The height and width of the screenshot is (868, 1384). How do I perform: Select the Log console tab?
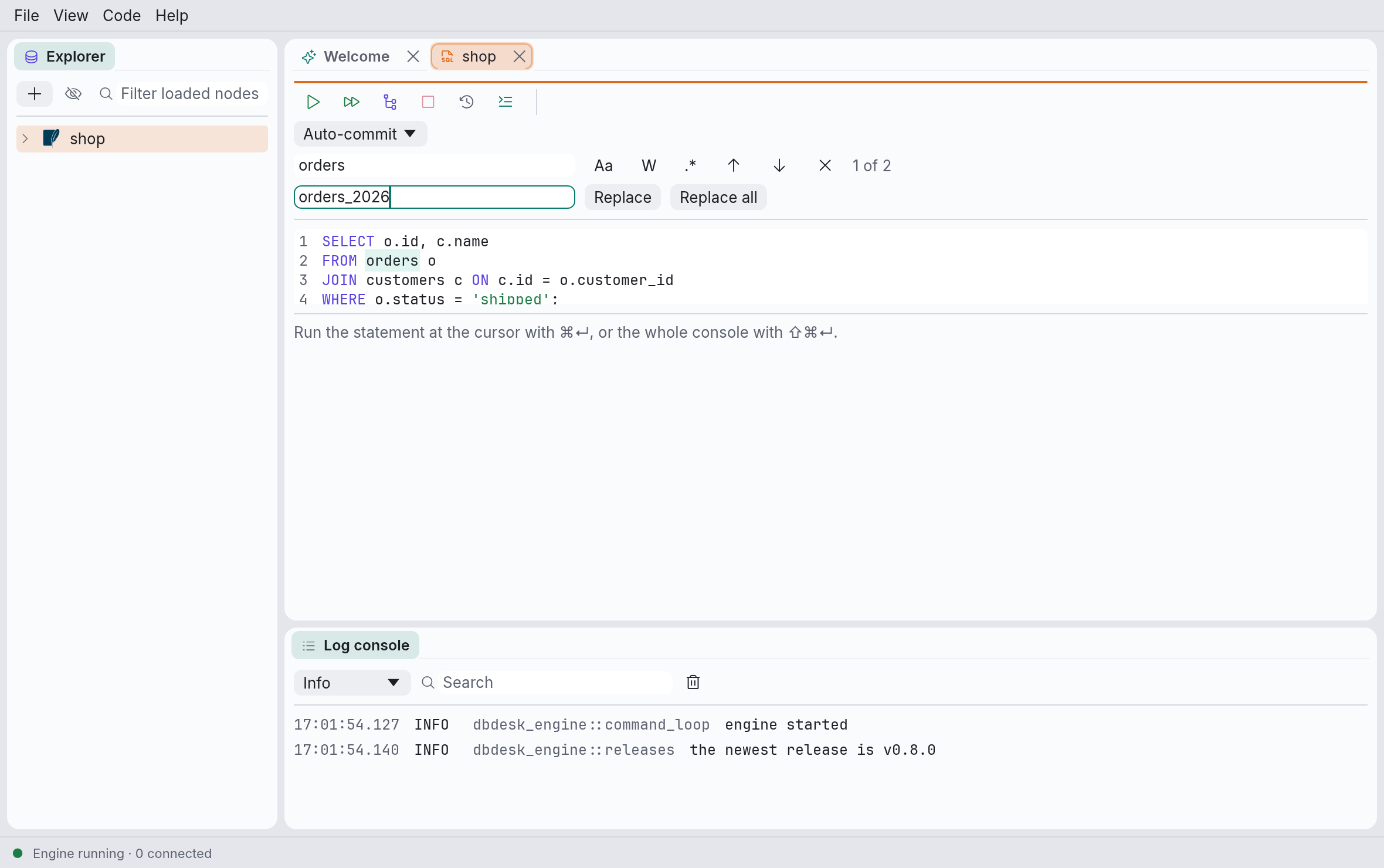(x=355, y=645)
